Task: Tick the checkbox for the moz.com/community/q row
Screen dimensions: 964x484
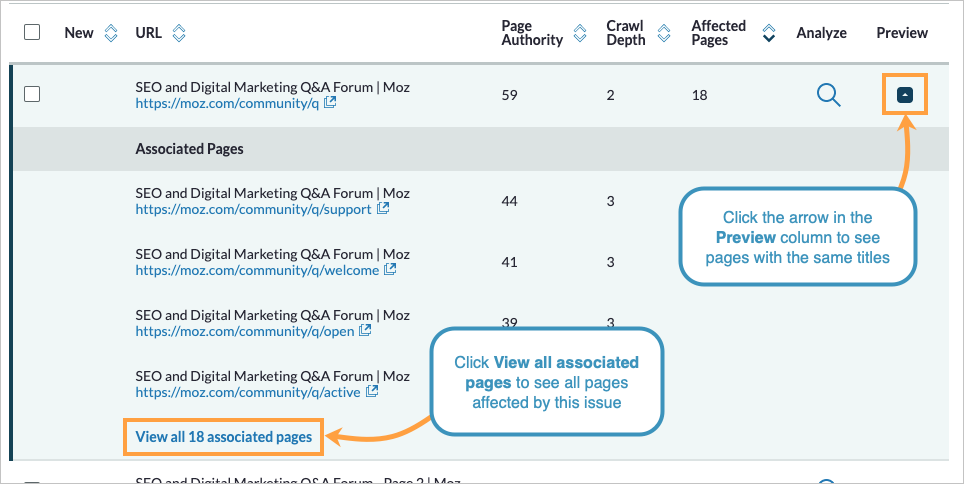Action: tap(32, 94)
